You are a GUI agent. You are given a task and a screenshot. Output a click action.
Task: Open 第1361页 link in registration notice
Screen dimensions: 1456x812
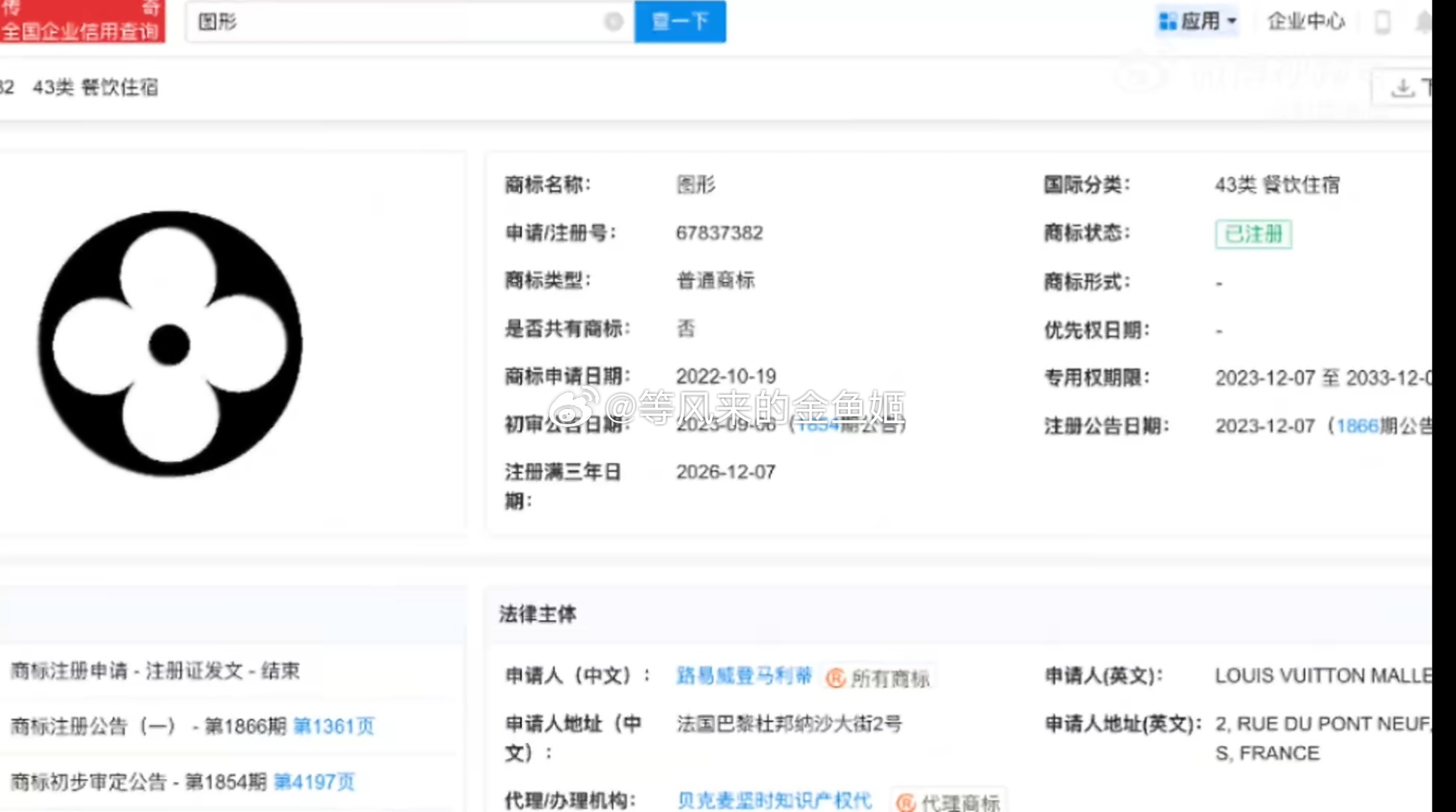tap(333, 726)
